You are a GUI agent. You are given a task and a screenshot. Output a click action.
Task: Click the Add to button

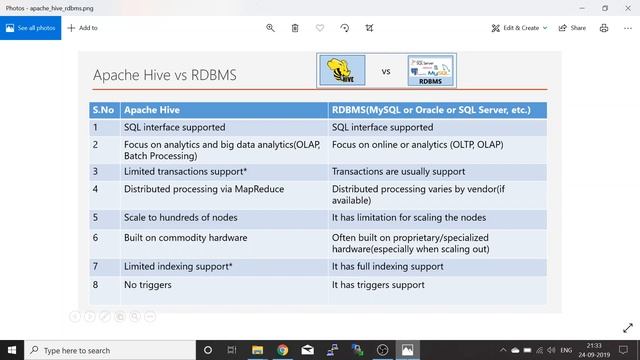click(82, 28)
